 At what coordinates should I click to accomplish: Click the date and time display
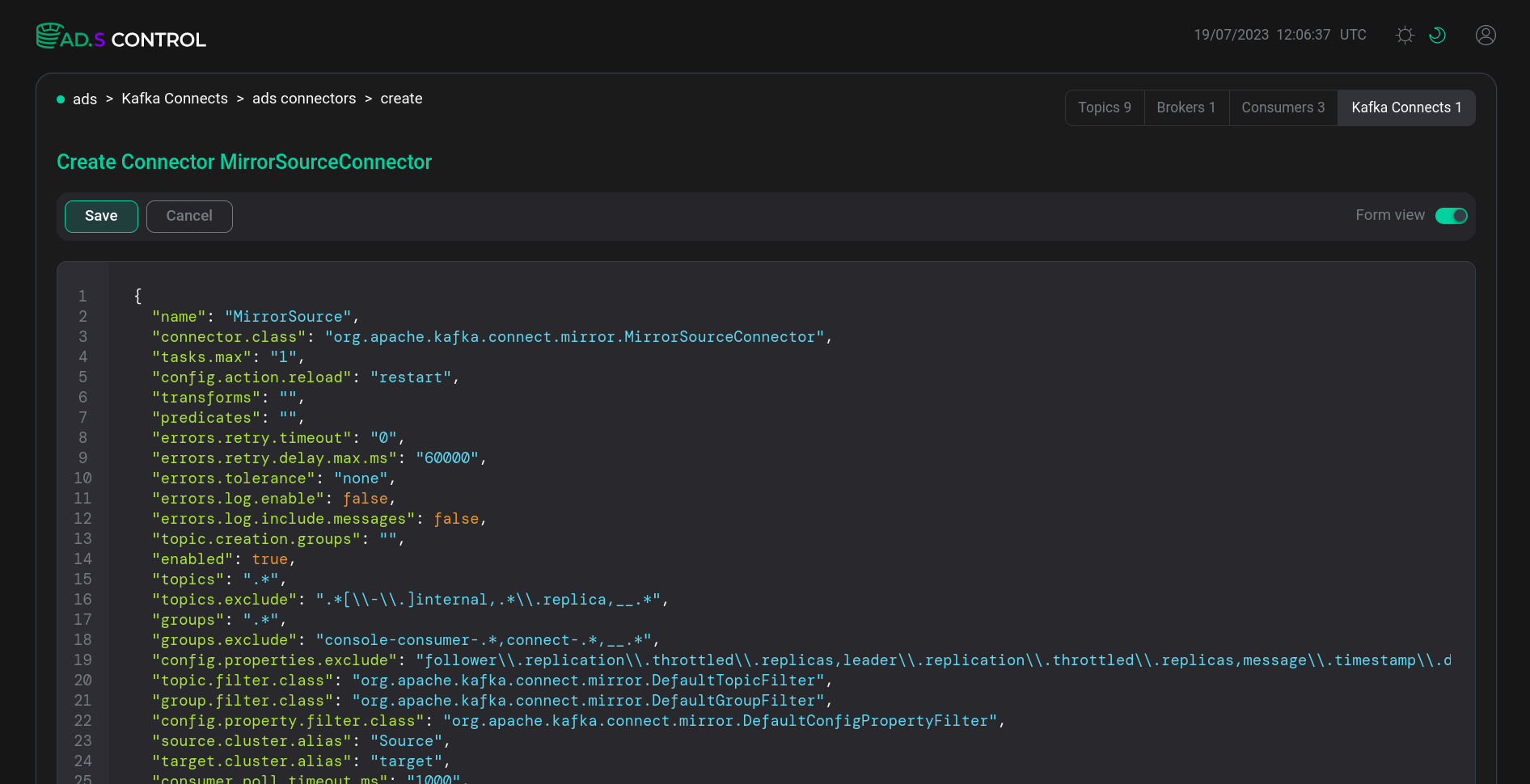[x=1280, y=35]
